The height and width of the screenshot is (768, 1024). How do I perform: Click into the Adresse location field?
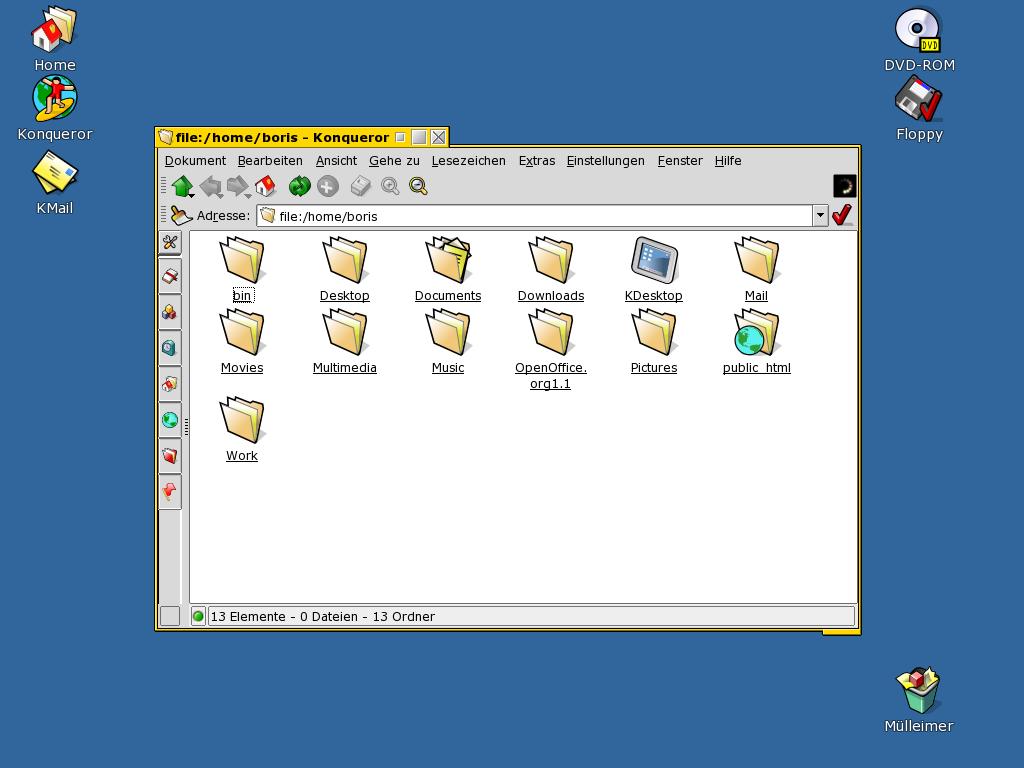pos(534,216)
